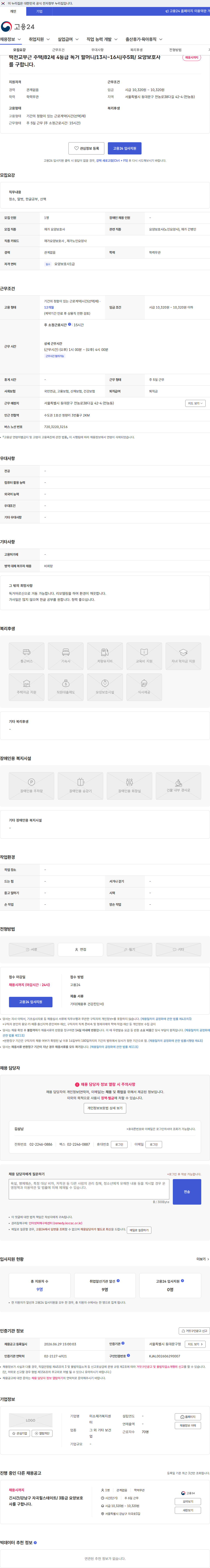Click the blue 전송 button

pos(187,1192)
